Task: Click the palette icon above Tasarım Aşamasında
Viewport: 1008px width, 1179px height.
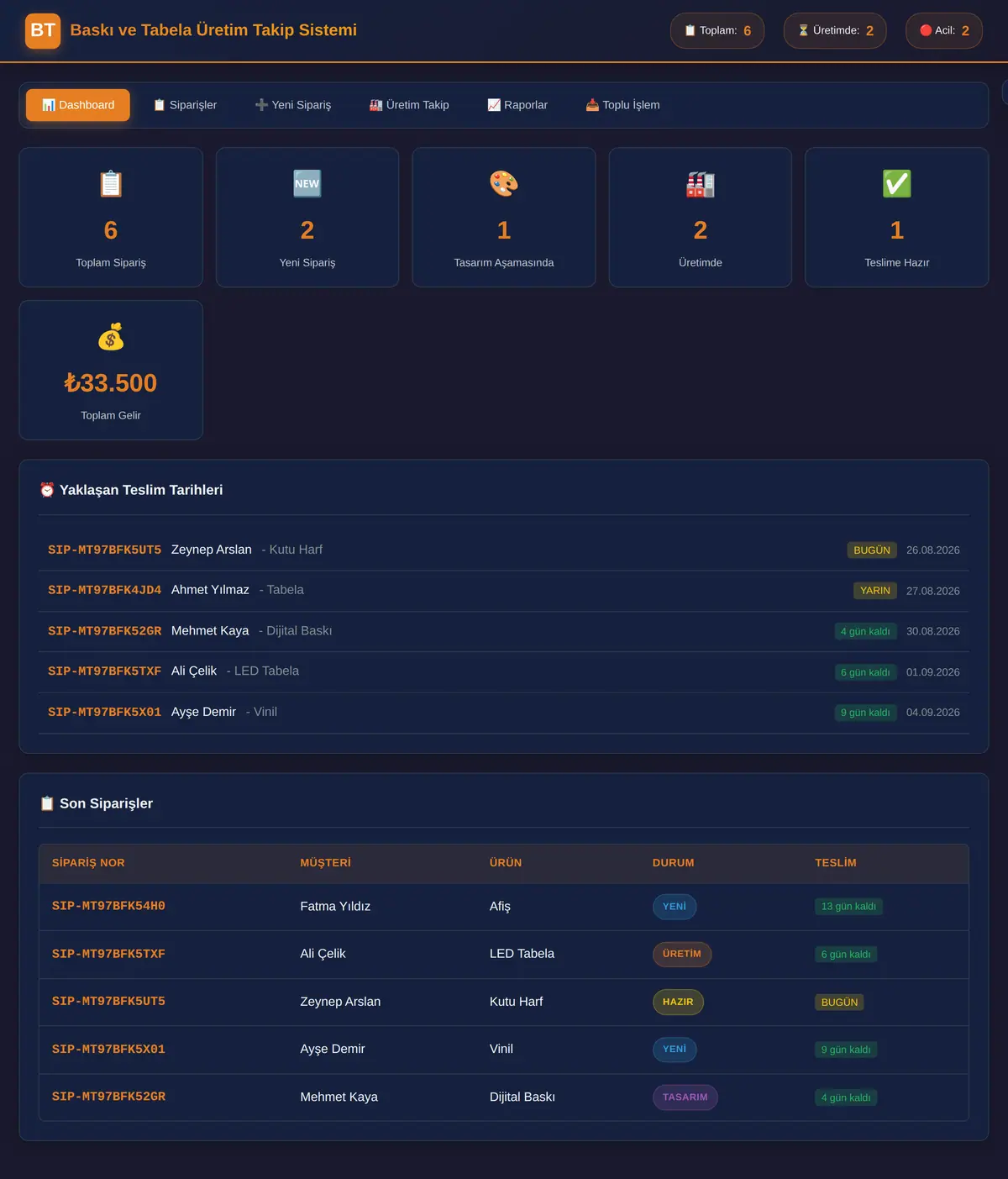Action: (x=504, y=183)
